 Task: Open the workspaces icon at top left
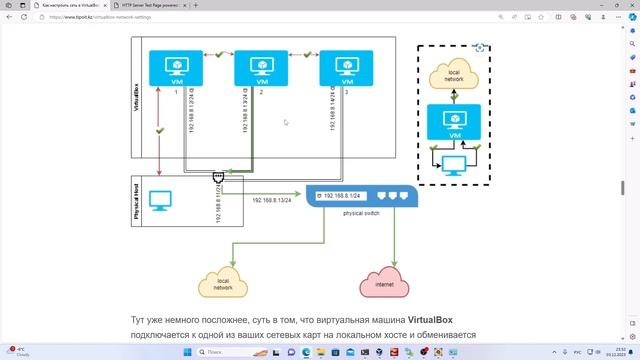click(x=9, y=5)
